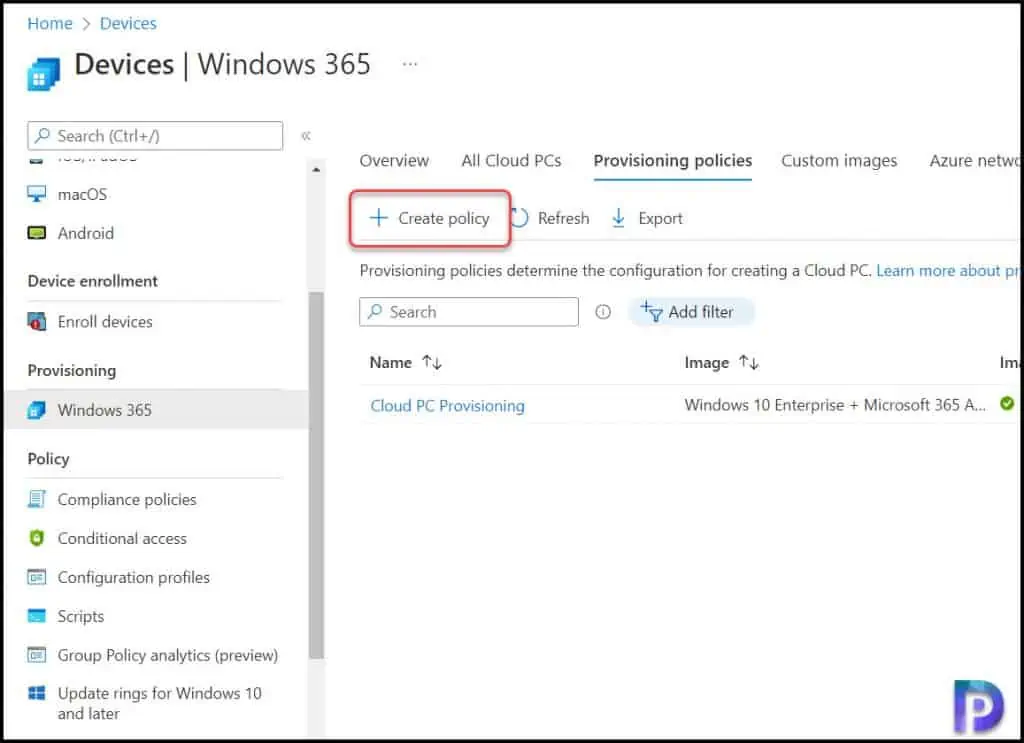Click the Configuration profiles icon
The width and height of the screenshot is (1024, 743).
(x=37, y=577)
